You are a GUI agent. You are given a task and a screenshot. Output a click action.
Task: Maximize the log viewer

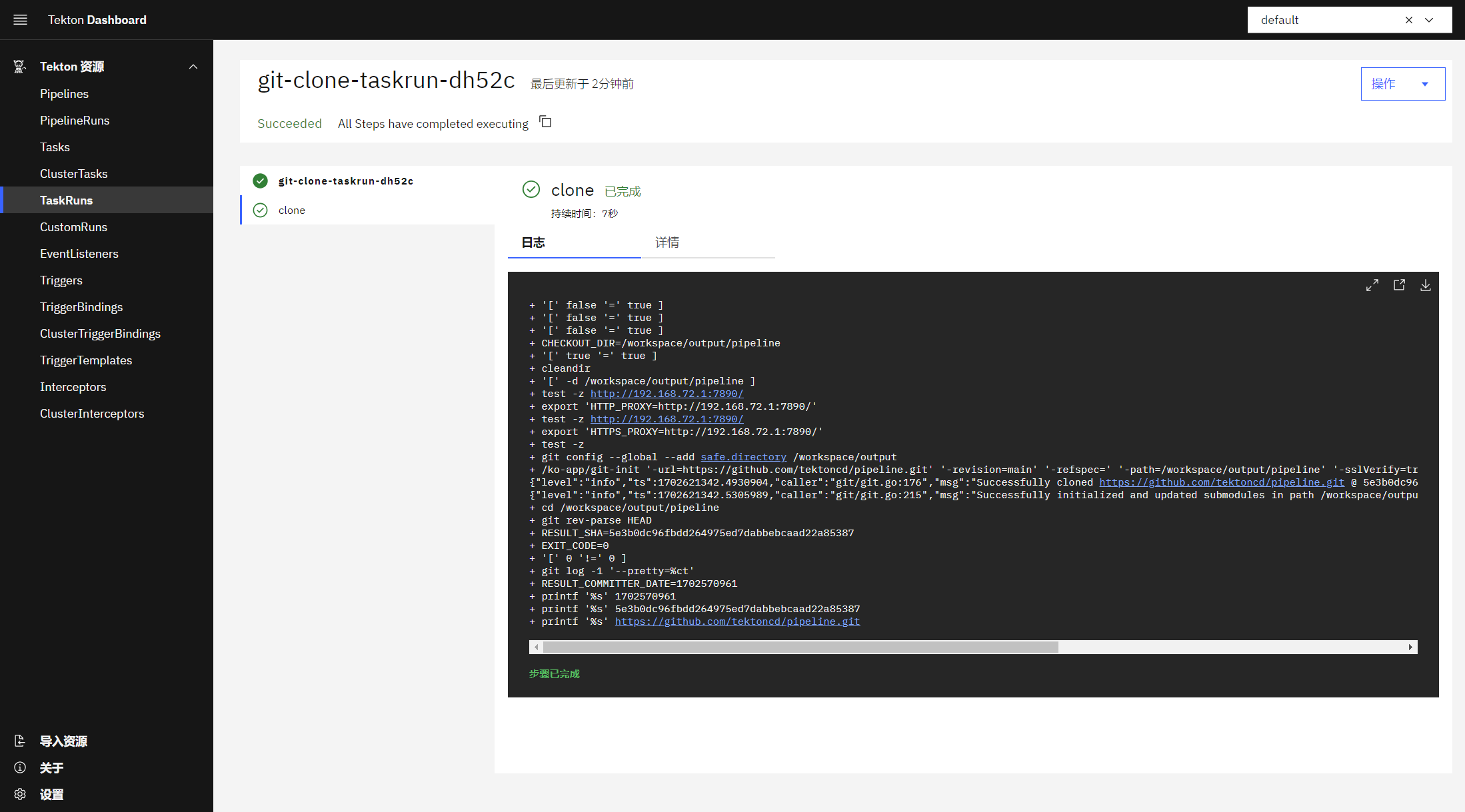click(x=1372, y=285)
